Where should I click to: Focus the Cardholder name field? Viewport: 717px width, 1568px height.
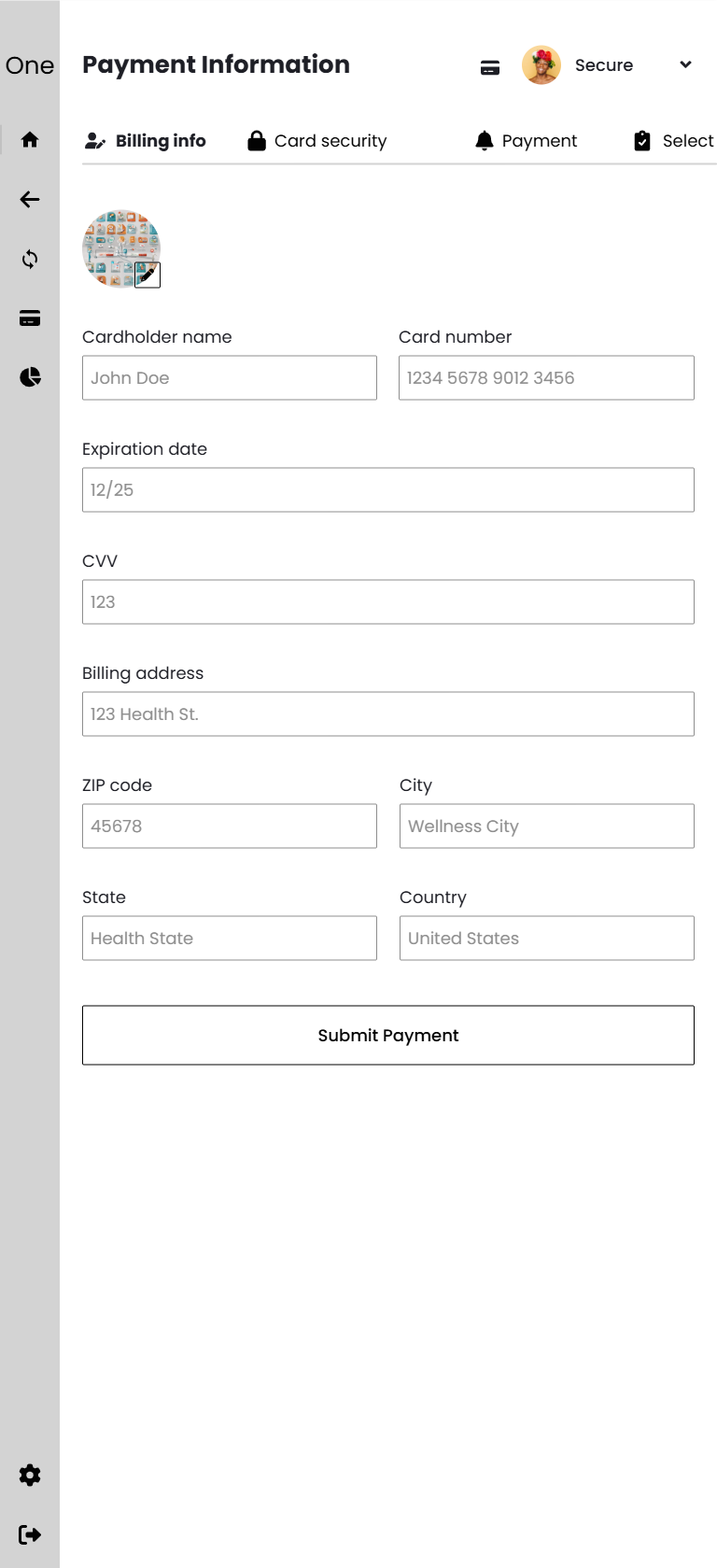[x=230, y=378]
